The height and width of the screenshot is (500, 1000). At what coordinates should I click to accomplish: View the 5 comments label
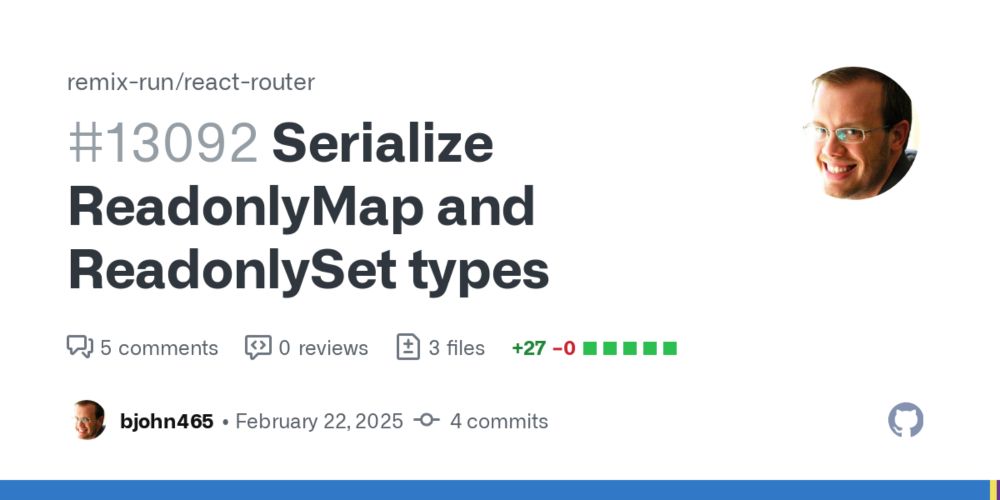tap(159, 348)
